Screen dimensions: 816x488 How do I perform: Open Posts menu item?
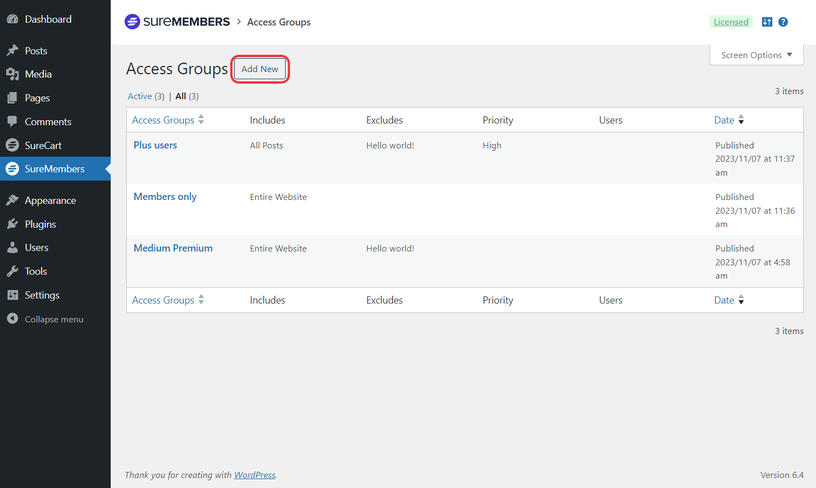(x=55, y=50)
